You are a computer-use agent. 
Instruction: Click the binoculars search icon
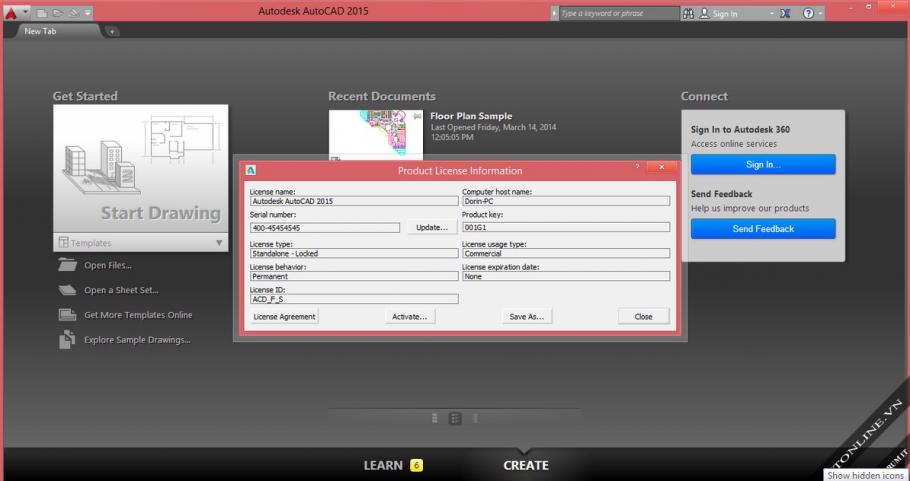(688, 13)
